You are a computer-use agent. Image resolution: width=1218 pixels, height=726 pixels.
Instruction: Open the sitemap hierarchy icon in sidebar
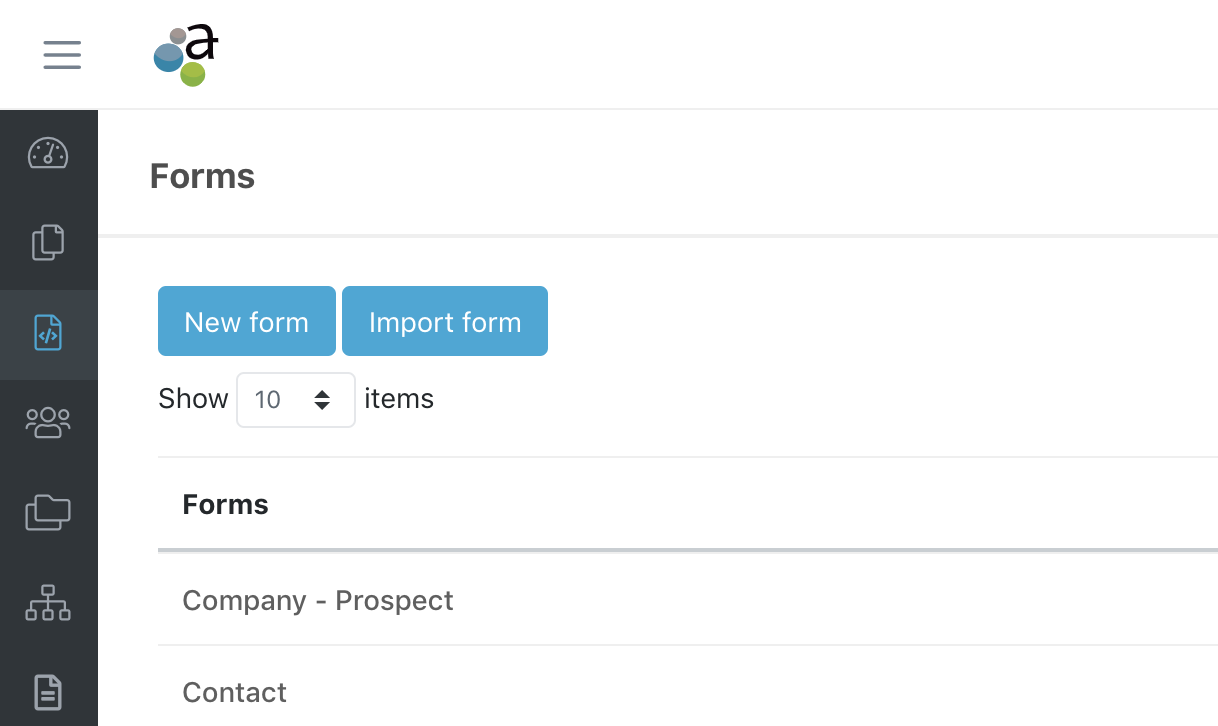click(x=48, y=603)
